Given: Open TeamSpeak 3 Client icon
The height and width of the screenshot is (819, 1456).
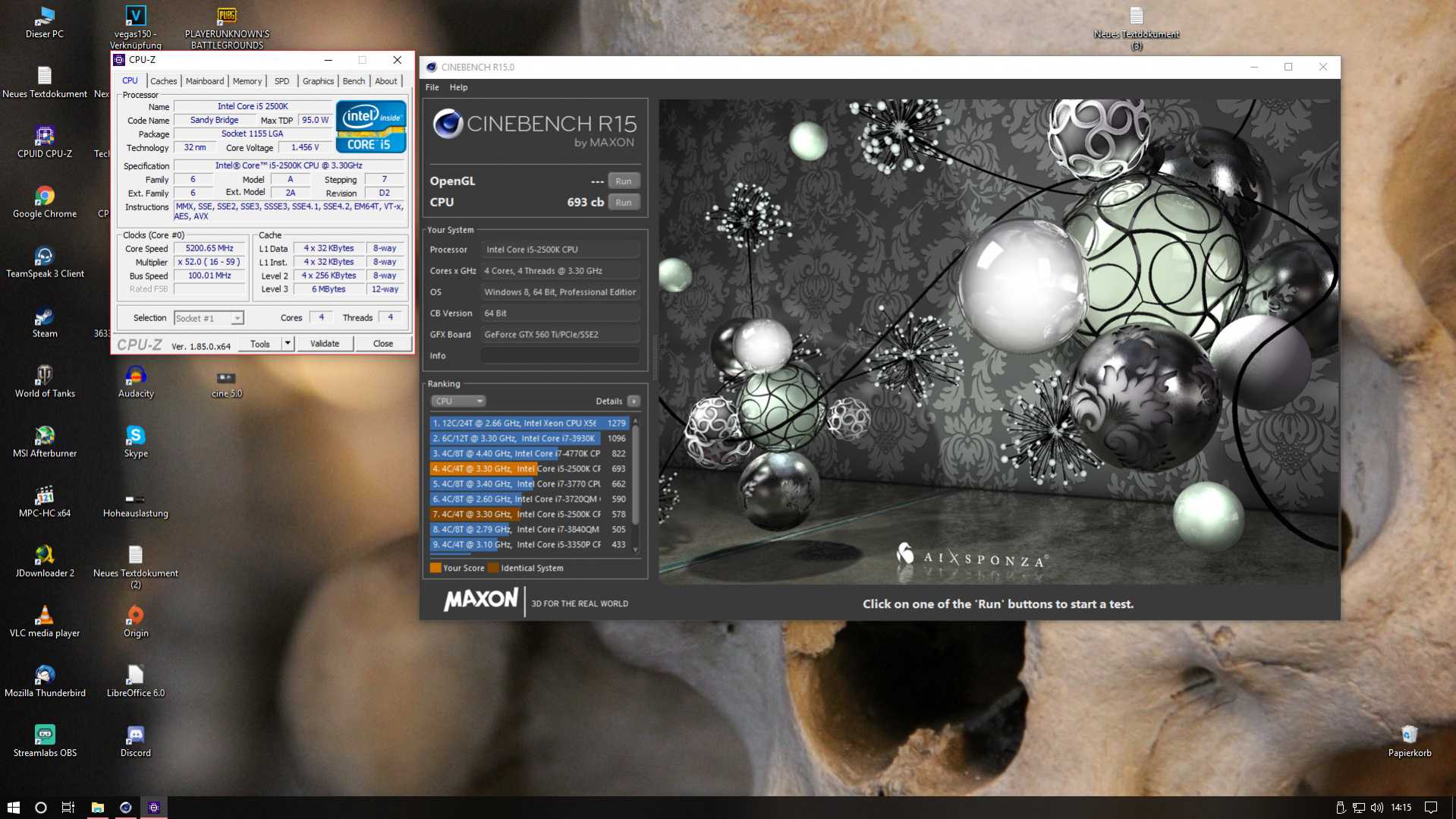Looking at the screenshot, I should 45,262.
